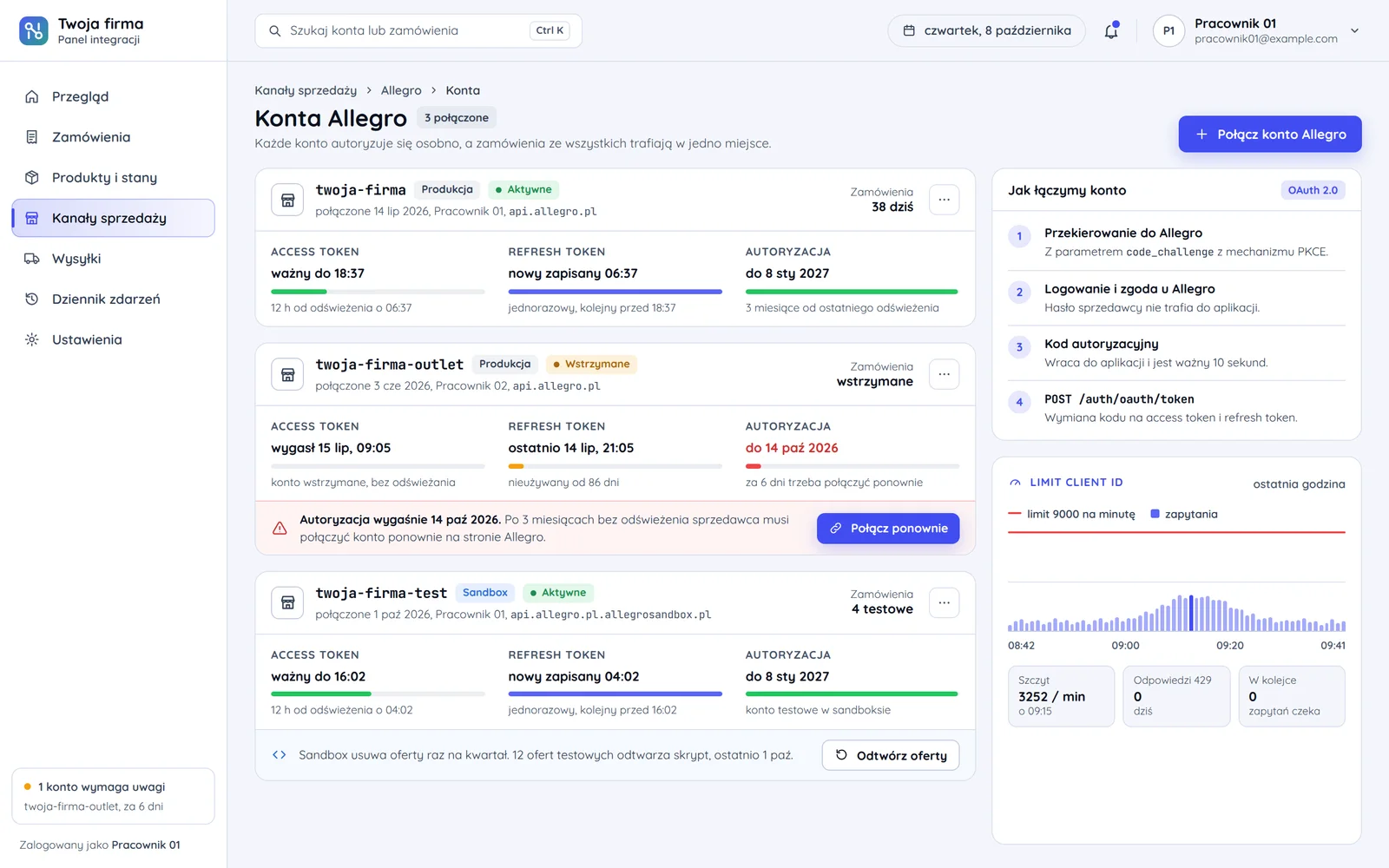The image size is (1389, 868).
Task: Click the Szczyt 3252 / min stat card
Action: pyautogui.click(x=1061, y=696)
